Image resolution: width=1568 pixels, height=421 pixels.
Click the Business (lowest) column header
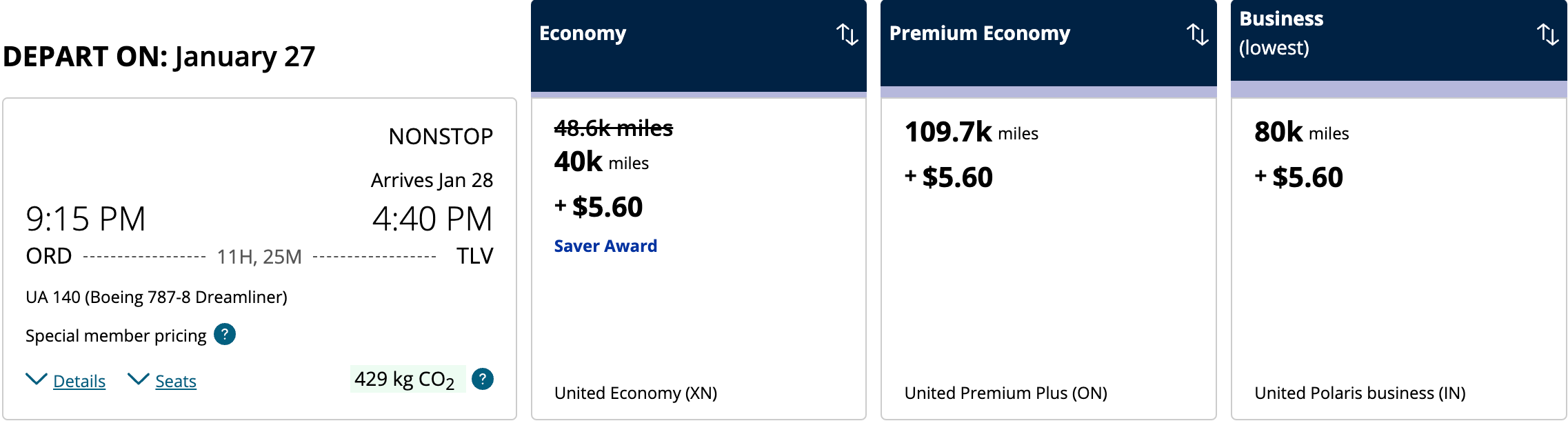[1281, 32]
